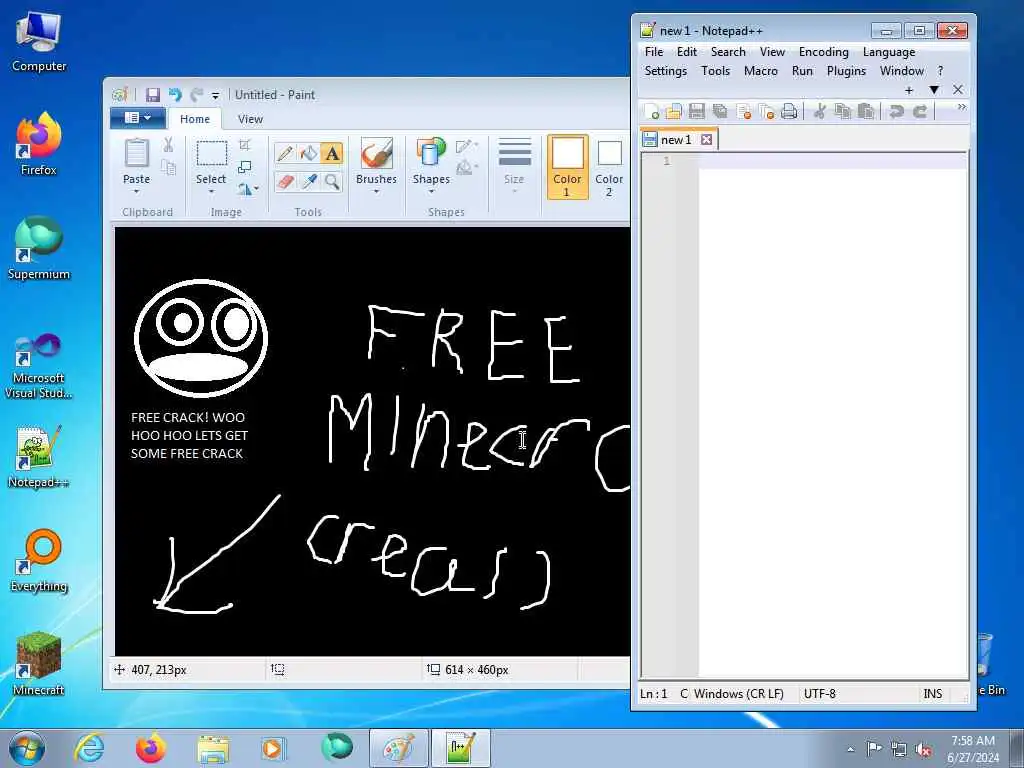Select the Magnifier tool in Paint
The width and height of the screenshot is (1024, 768).
pos(332,182)
